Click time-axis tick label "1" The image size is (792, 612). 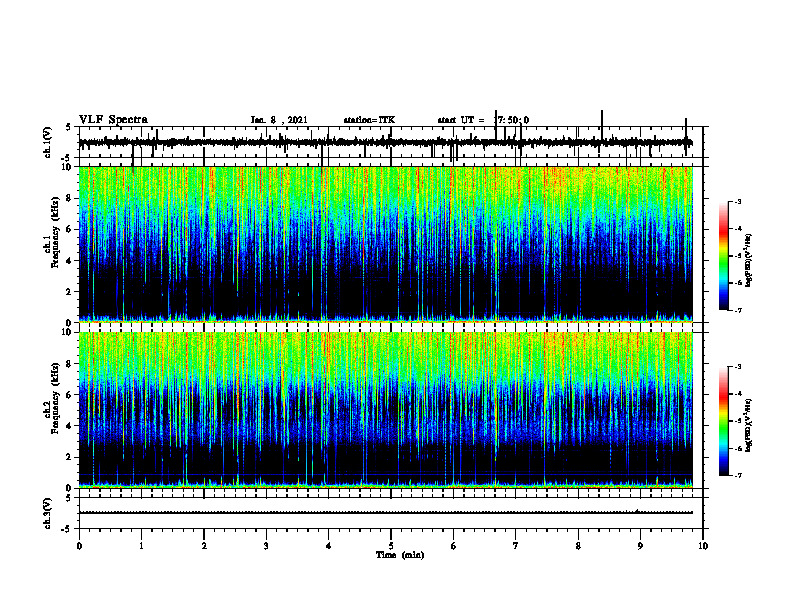tap(141, 546)
